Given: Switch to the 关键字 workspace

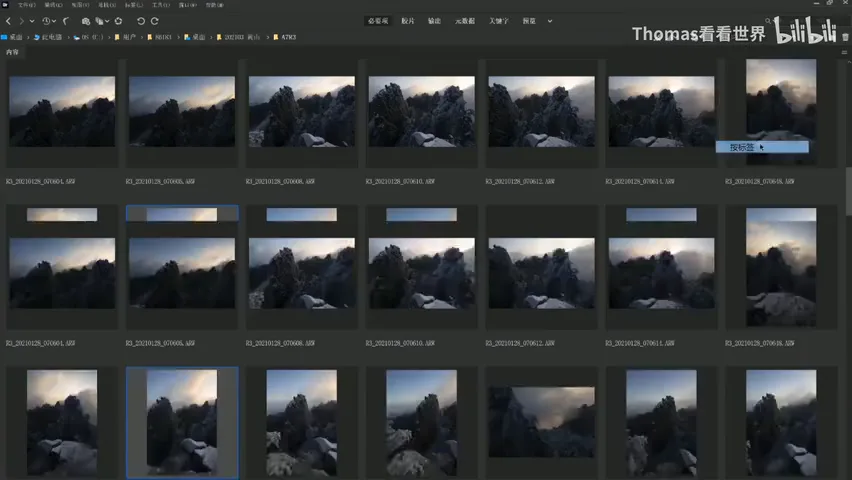Looking at the screenshot, I should (498, 21).
